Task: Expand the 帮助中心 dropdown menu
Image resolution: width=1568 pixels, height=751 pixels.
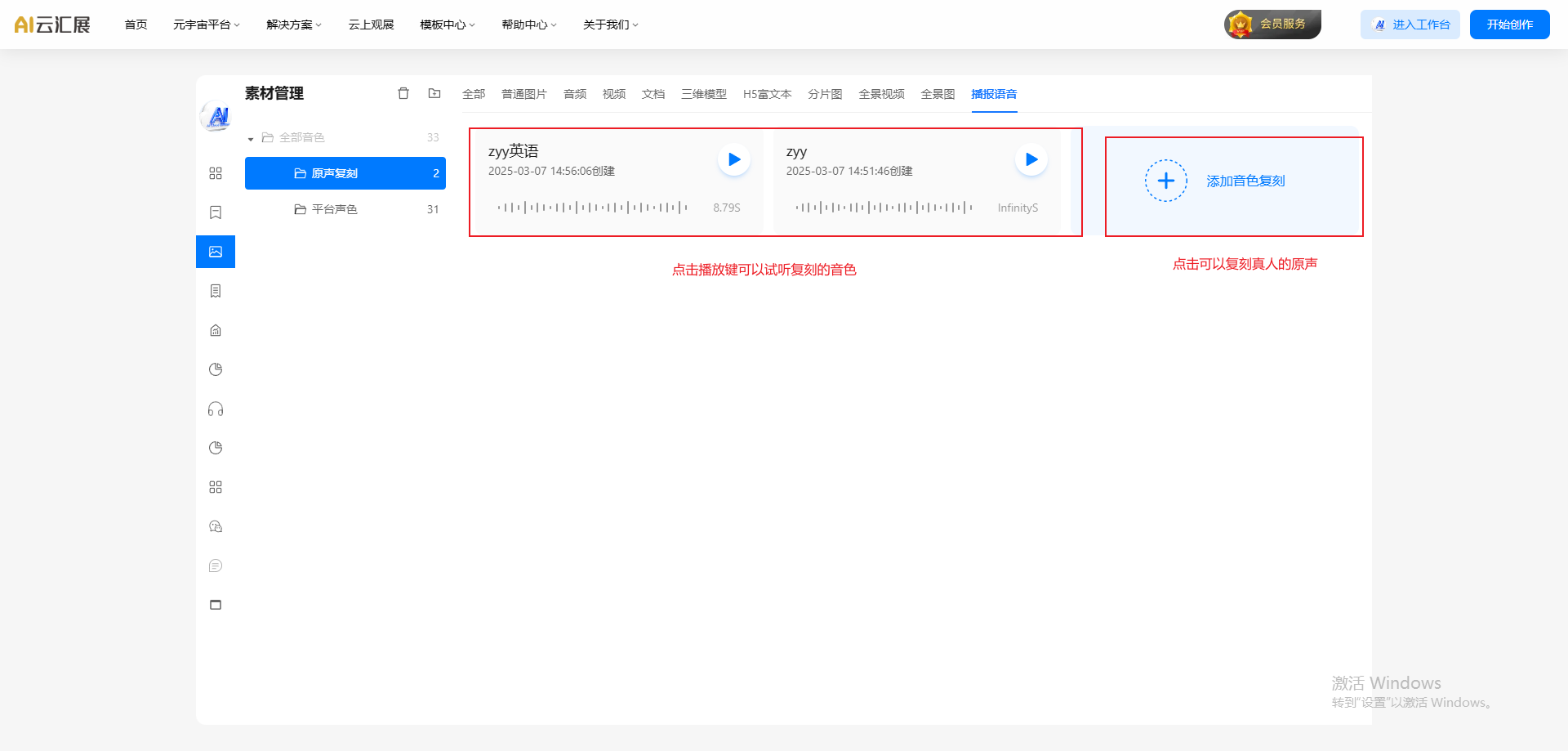Action: click(528, 25)
